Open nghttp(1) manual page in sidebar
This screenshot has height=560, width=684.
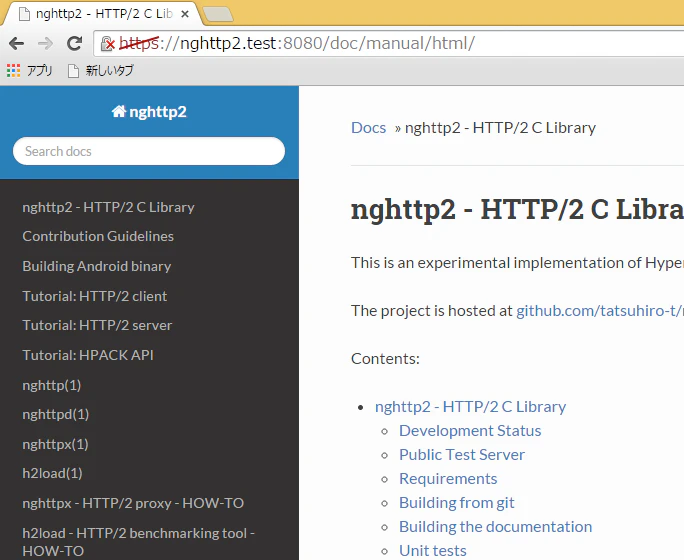51,385
